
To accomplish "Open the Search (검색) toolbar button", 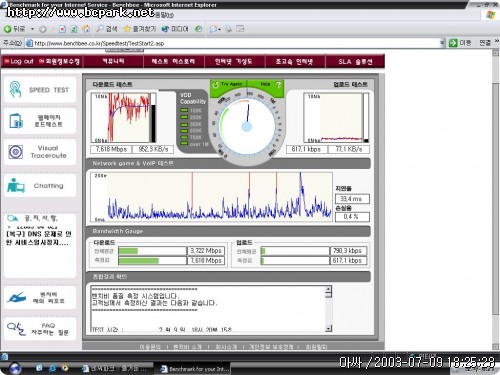I will click(x=107, y=29).
